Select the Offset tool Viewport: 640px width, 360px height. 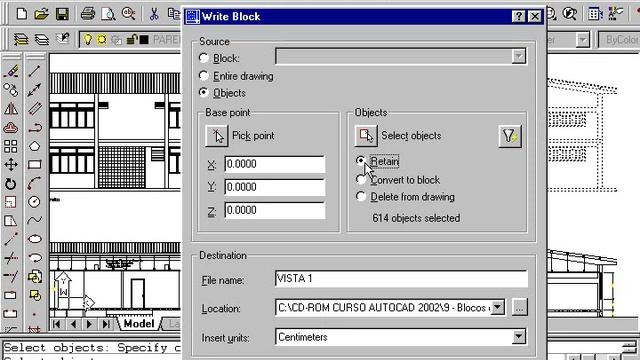(x=11, y=127)
